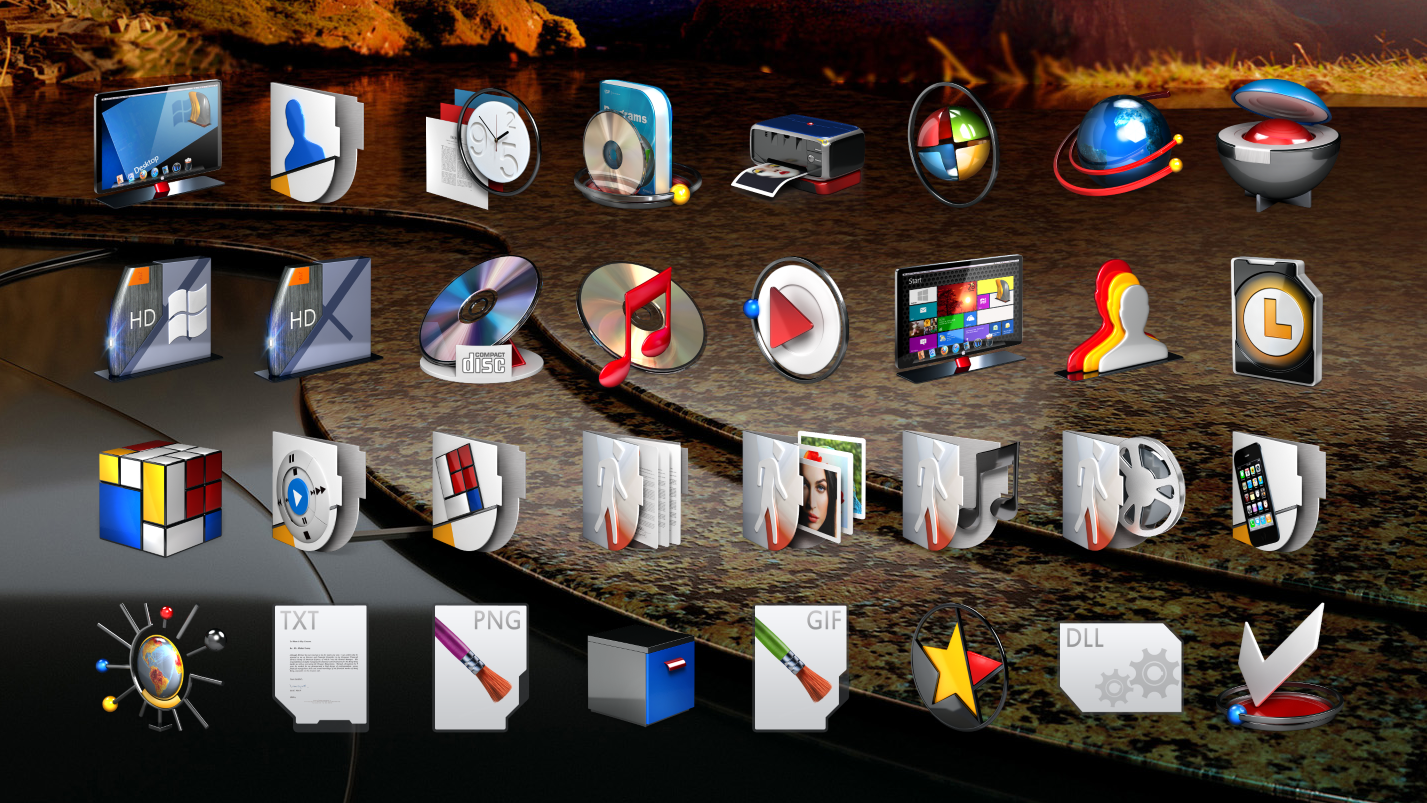
Task: Click the blue globe network icon
Action: (x=1117, y=145)
